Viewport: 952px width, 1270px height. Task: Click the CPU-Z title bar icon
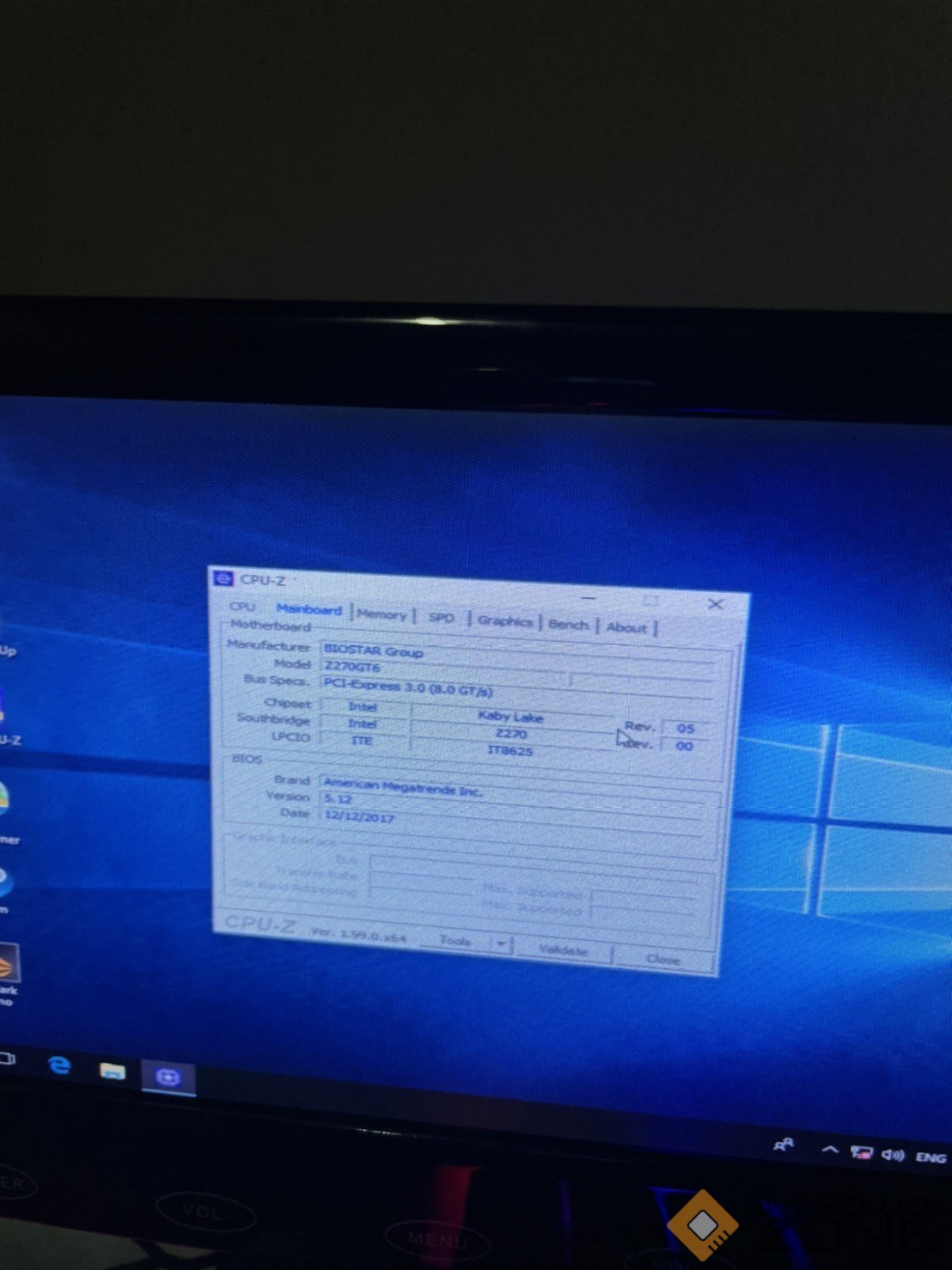[223, 578]
